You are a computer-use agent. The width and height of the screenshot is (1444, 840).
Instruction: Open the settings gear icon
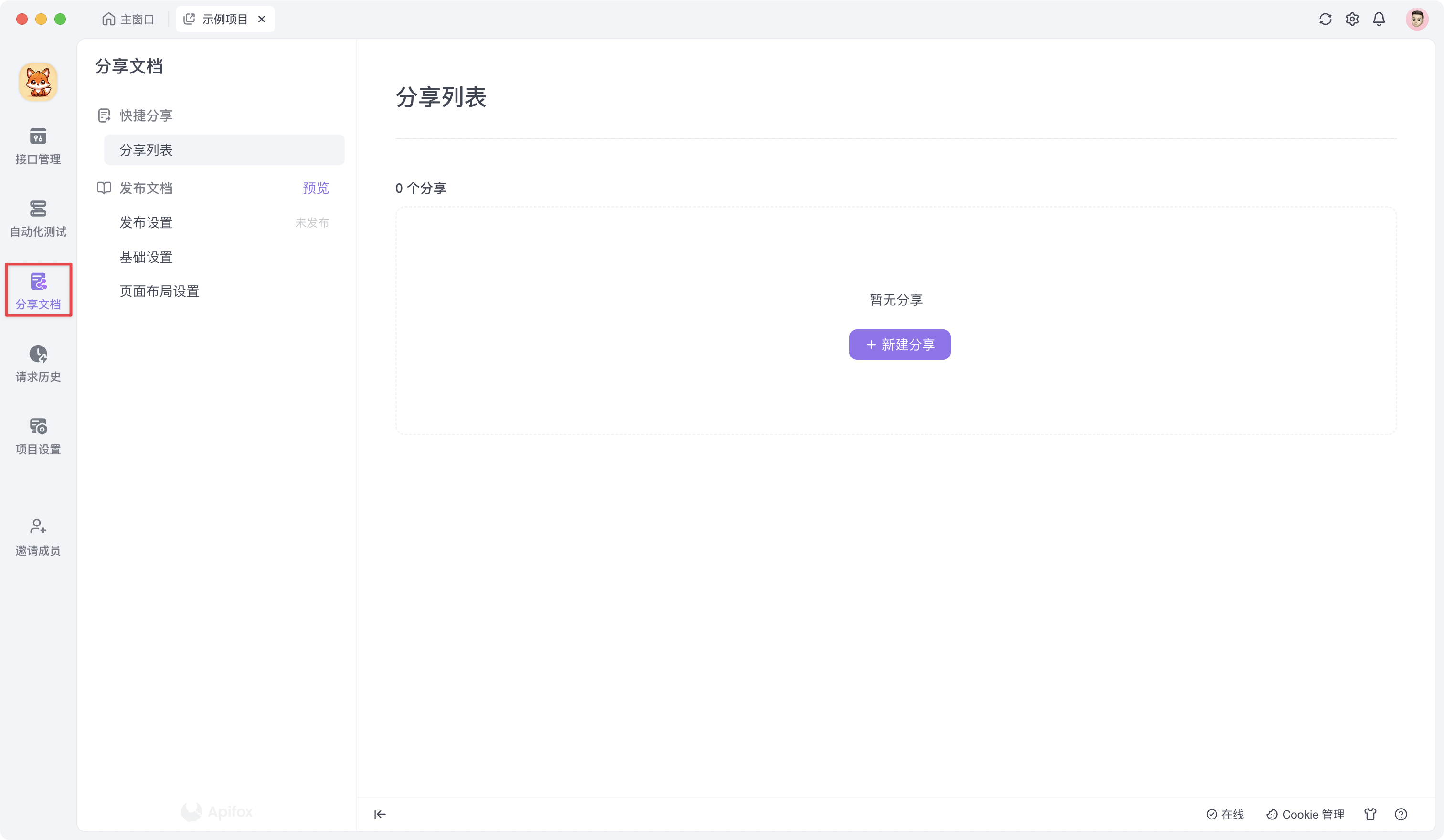(x=1352, y=19)
